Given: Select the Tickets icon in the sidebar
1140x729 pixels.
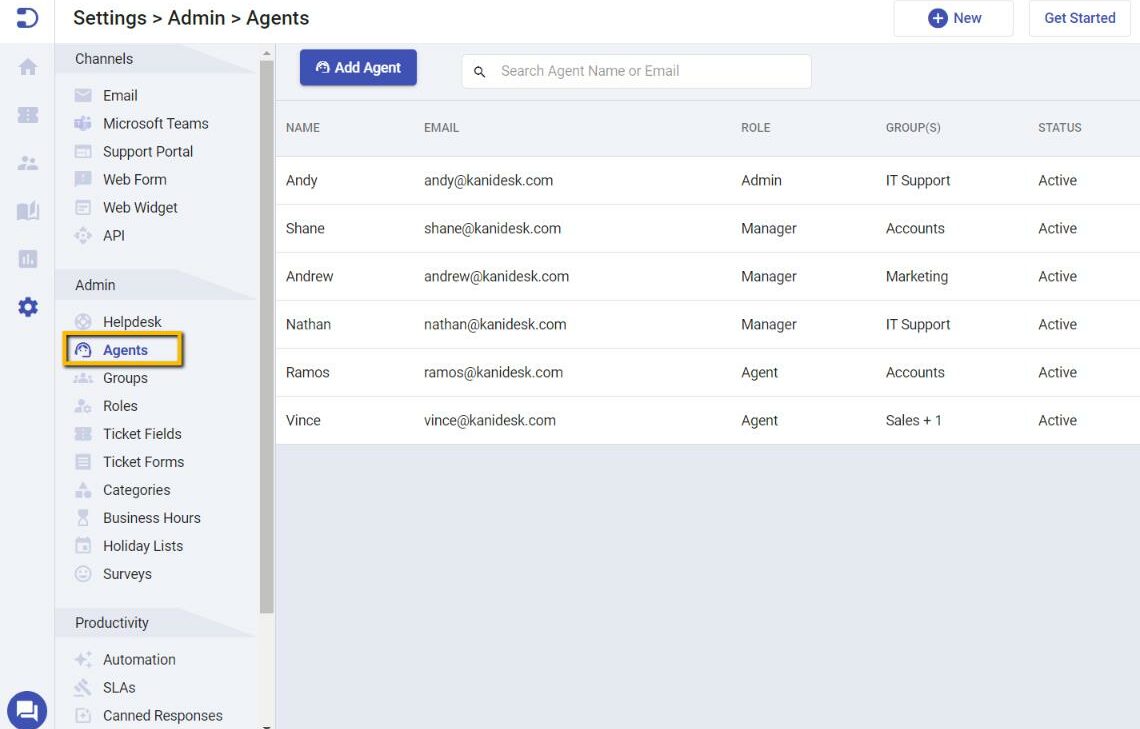Looking at the screenshot, I should (x=27, y=115).
